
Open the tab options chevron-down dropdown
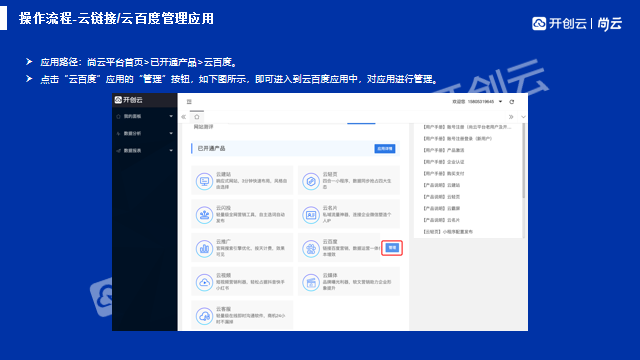click(x=523, y=117)
